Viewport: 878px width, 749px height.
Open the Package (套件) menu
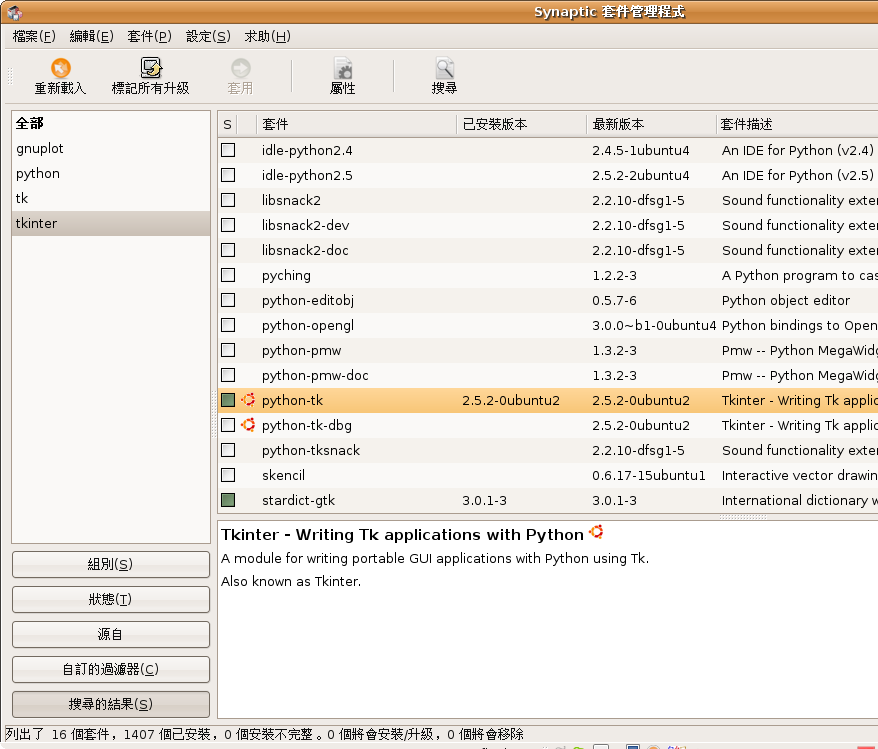click(150, 36)
